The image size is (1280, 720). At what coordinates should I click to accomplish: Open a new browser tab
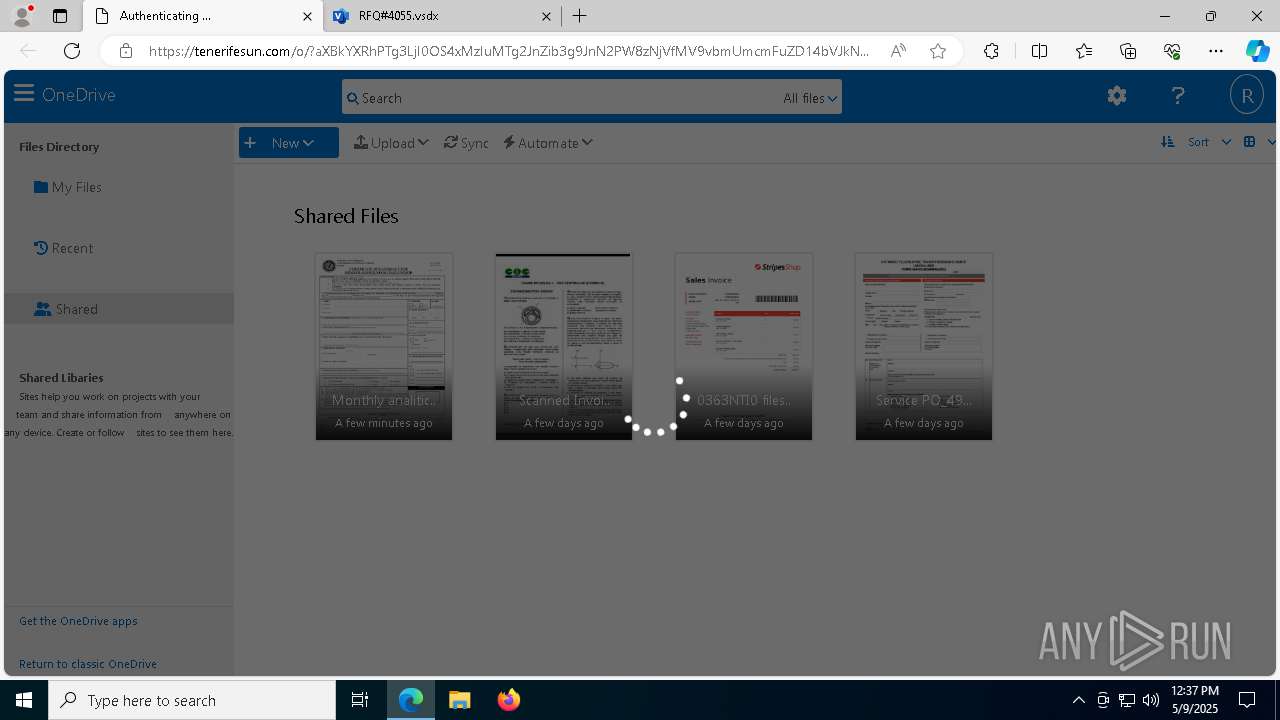[x=580, y=16]
